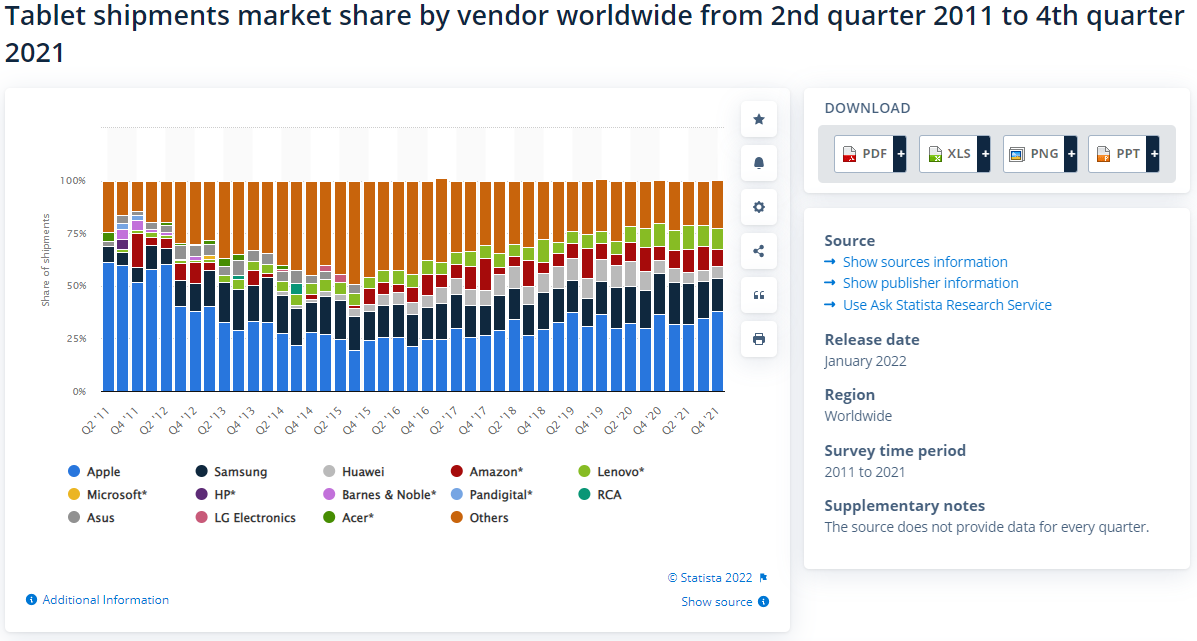Viewport: 1197px width, 641px height.
Task: Click the flag icon beside Statista 2022
Action: coord(763,578)
